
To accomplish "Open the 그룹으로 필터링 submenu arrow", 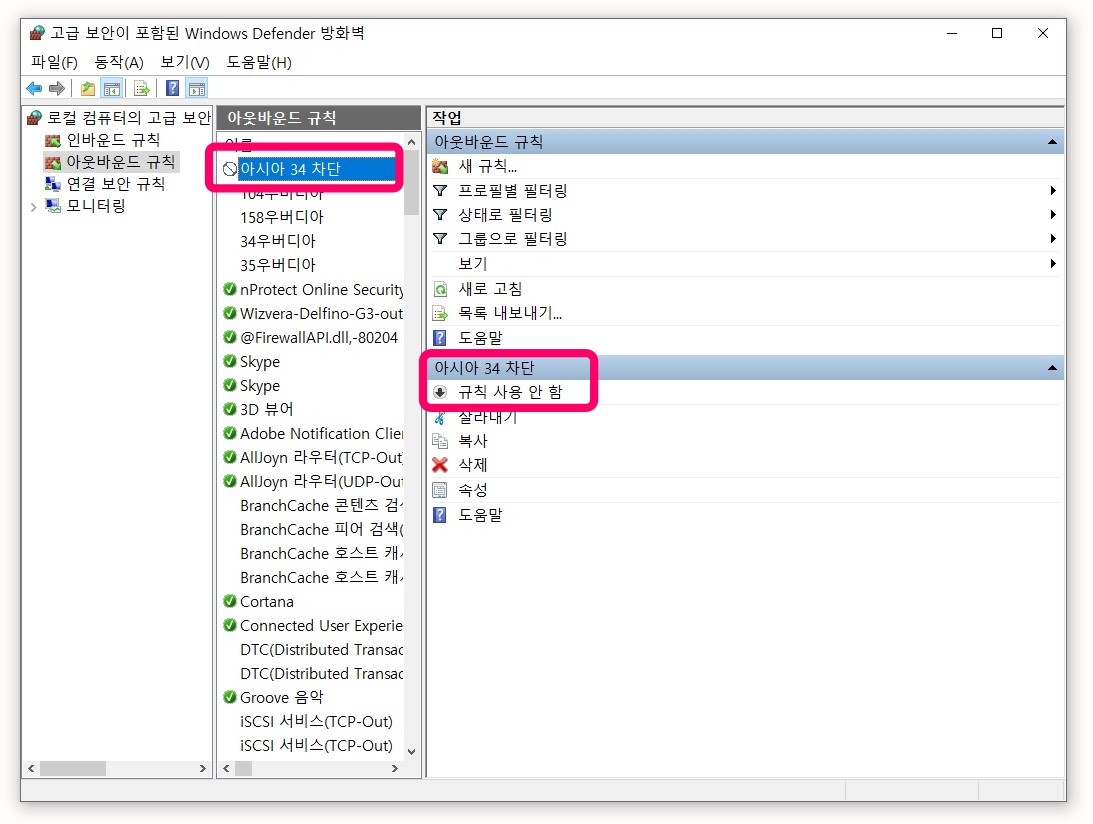I will click(1053, 239).
